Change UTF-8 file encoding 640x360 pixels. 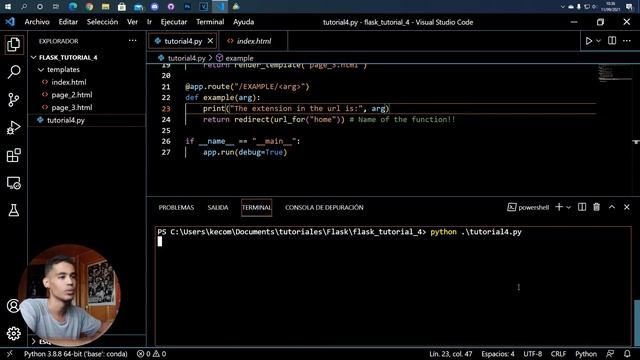[533, 353]
